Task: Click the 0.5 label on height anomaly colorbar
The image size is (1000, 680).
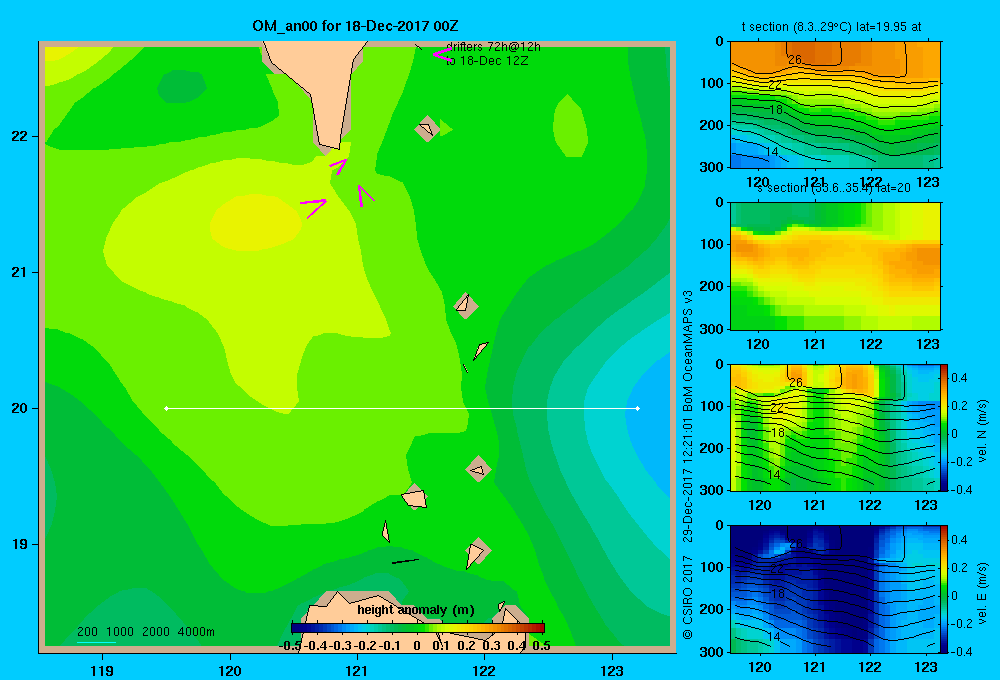Action: (x=541, y=646)
